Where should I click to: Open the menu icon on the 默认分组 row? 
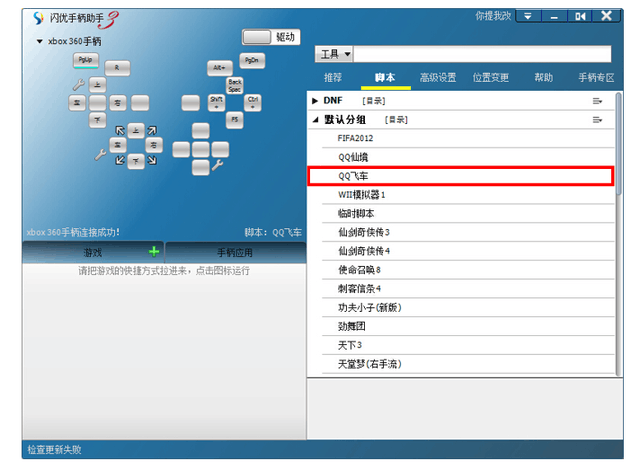click(598, 120)
